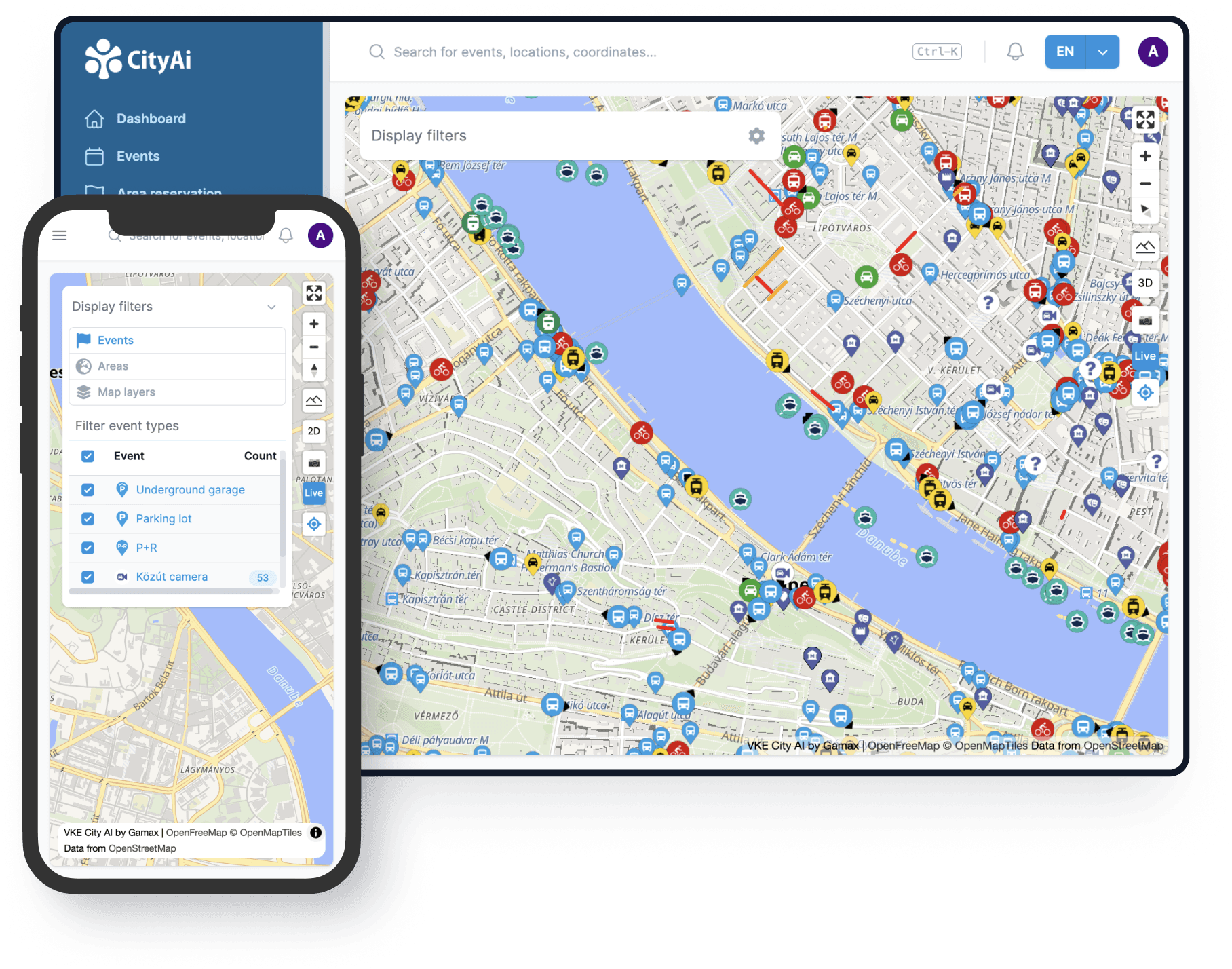1232x969 pixels.
Task: Open OpenStreetMap link in desktop attribution
Action: 1123,746
